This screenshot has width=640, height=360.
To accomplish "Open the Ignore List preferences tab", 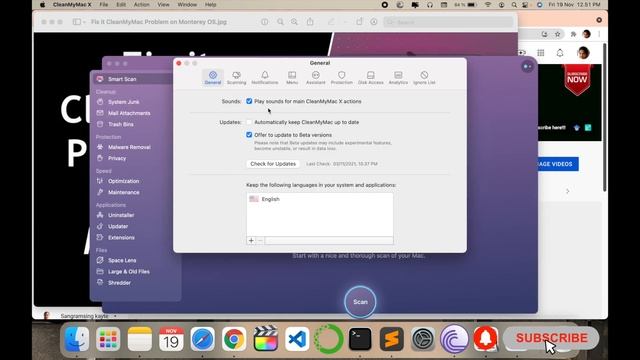I will [424, 77].
